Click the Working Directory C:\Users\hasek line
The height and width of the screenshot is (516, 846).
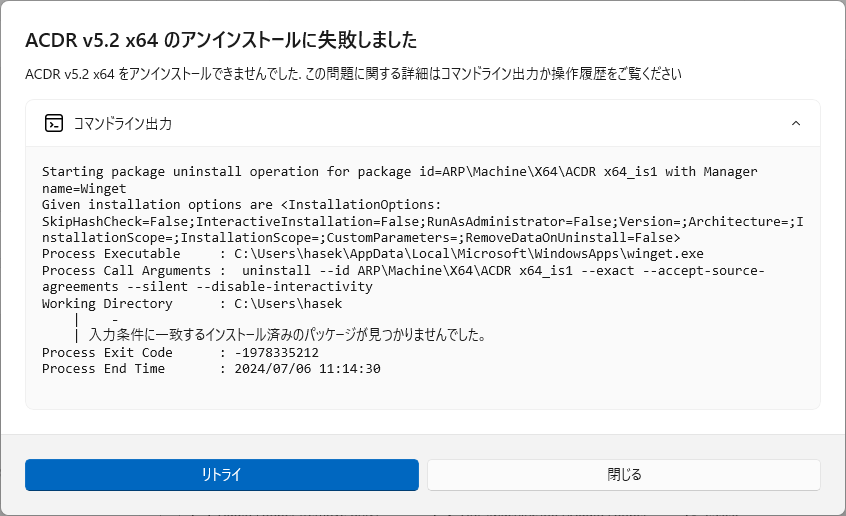click(x=192, y=303)
